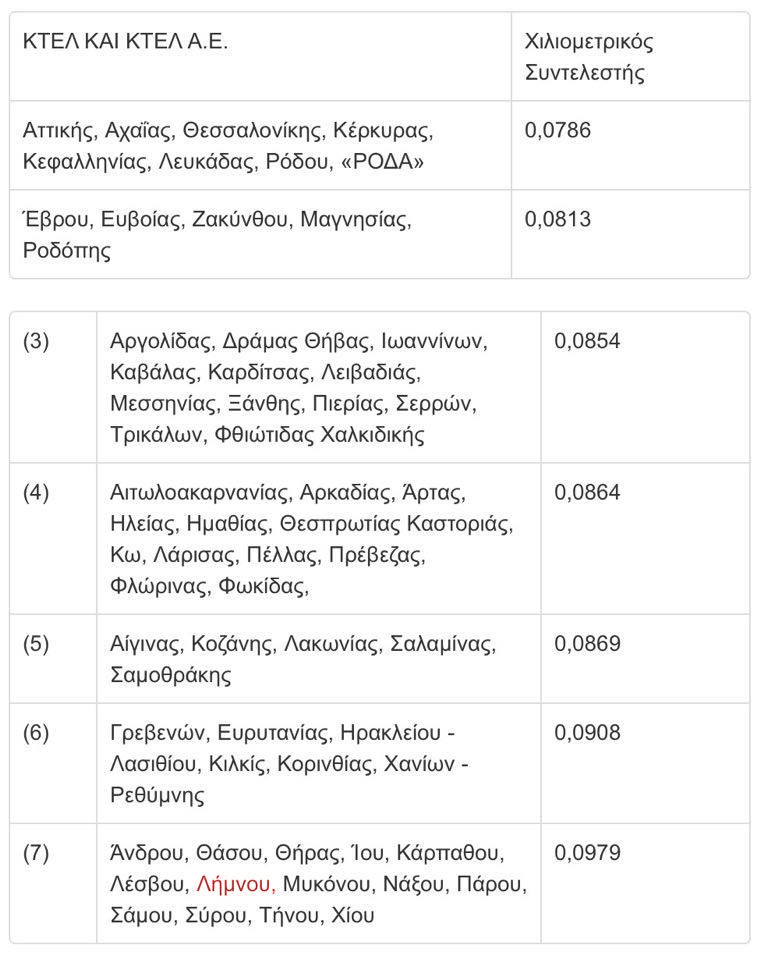Click the row number (6) cell
This screenshot has width=761, height=960.
[x=36, y=733]
